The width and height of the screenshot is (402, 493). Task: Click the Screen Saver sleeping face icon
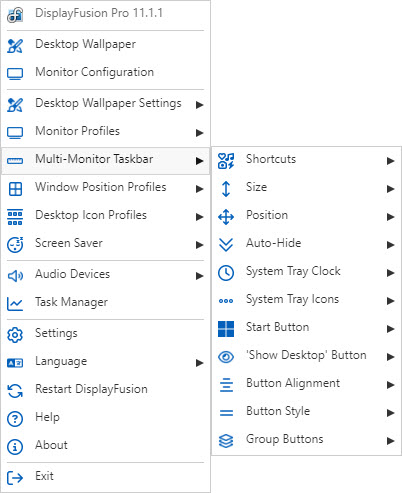(x=15, y=245)
